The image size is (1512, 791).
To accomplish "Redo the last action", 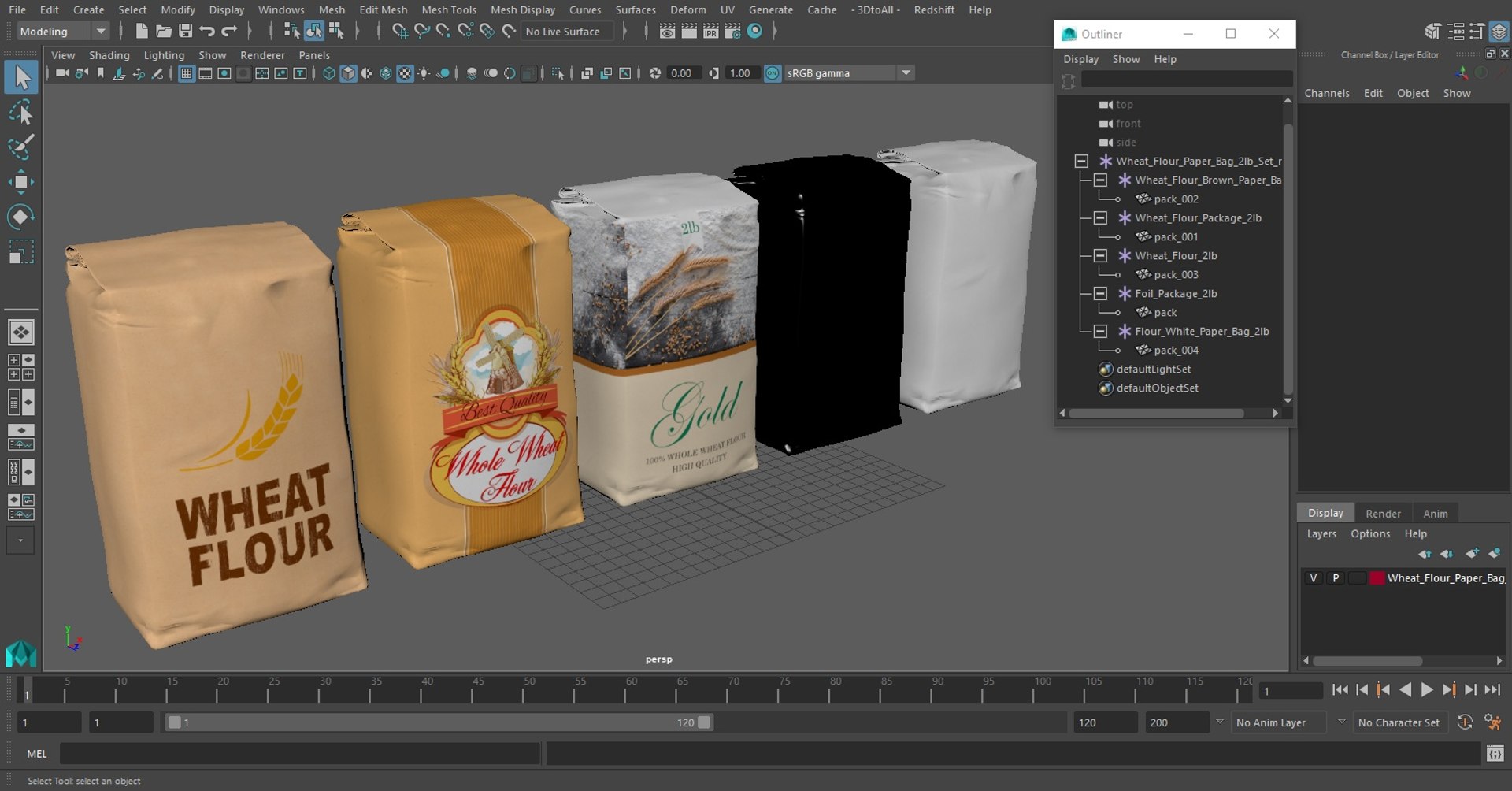I will pos(229,31).
